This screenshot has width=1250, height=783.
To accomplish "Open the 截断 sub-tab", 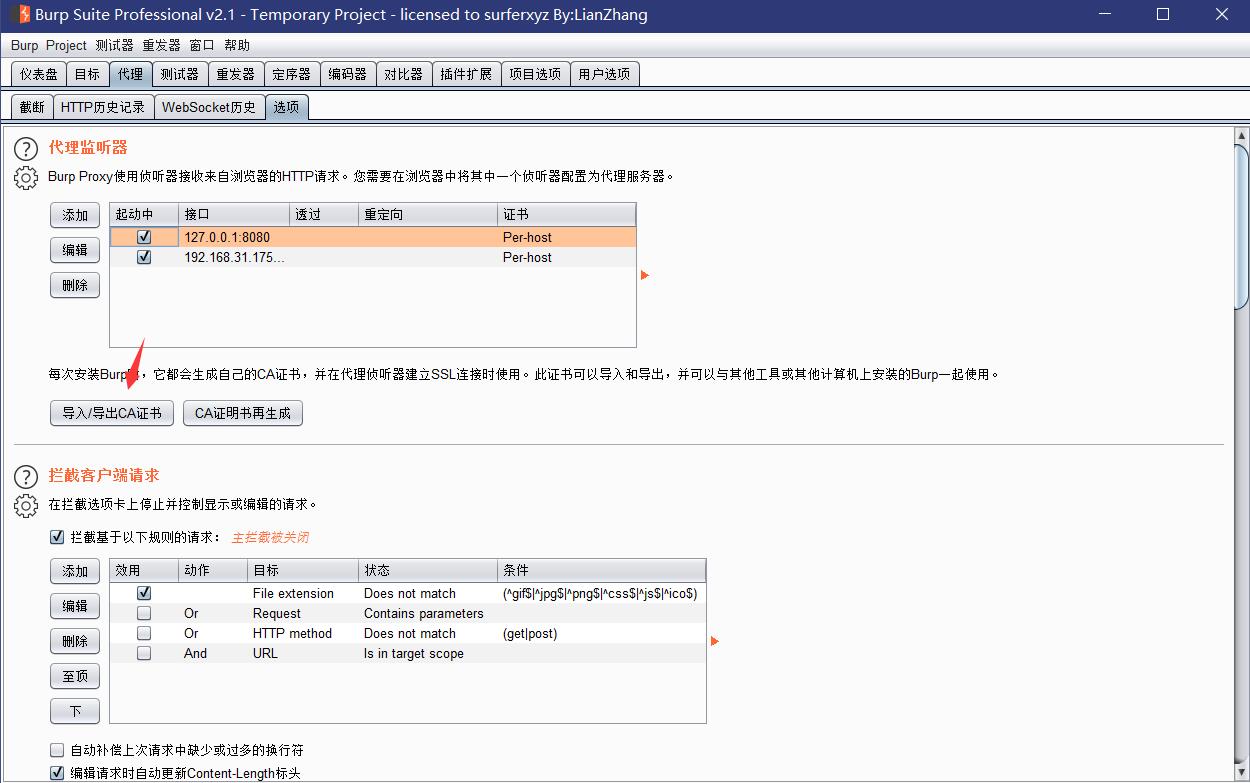I will [x=32, y=107].
